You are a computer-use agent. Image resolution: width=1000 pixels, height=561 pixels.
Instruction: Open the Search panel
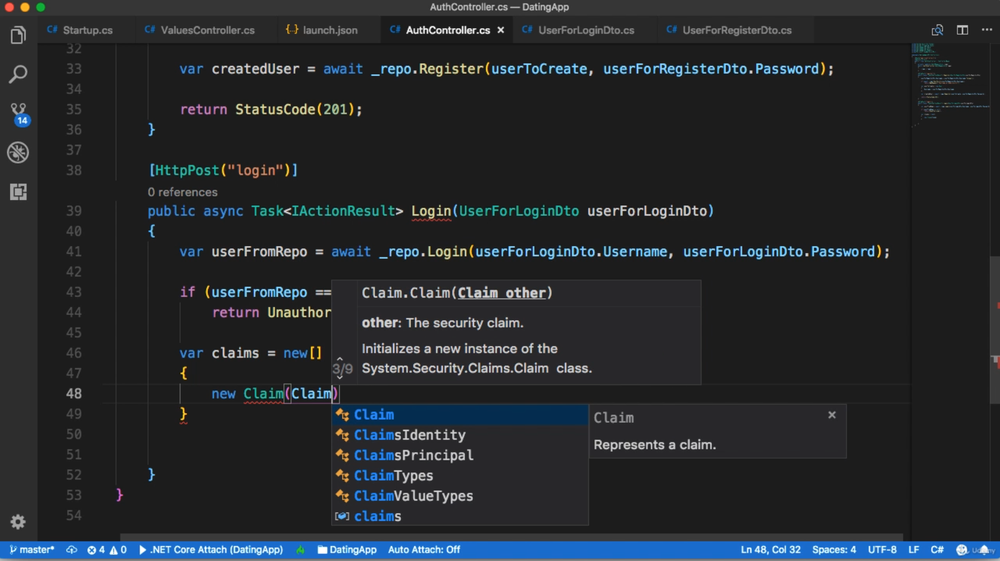pyautogui.click(x=18, y=74)
